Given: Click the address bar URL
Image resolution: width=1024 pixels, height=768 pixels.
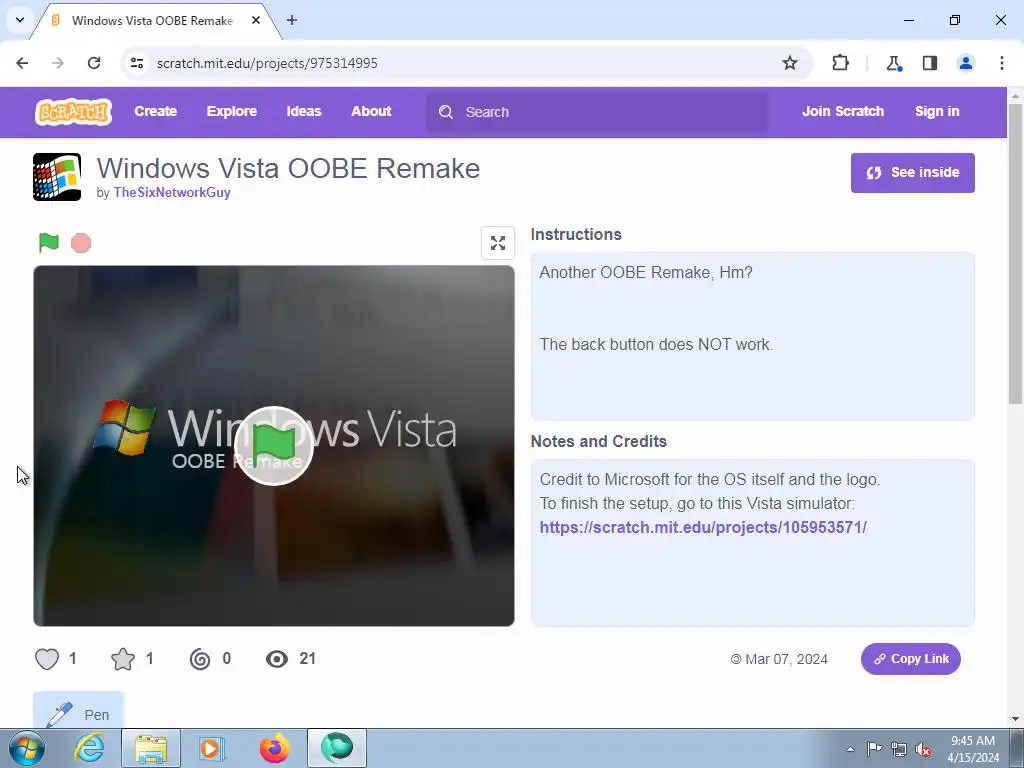Looking at the screenshot, I should [267, 63].
